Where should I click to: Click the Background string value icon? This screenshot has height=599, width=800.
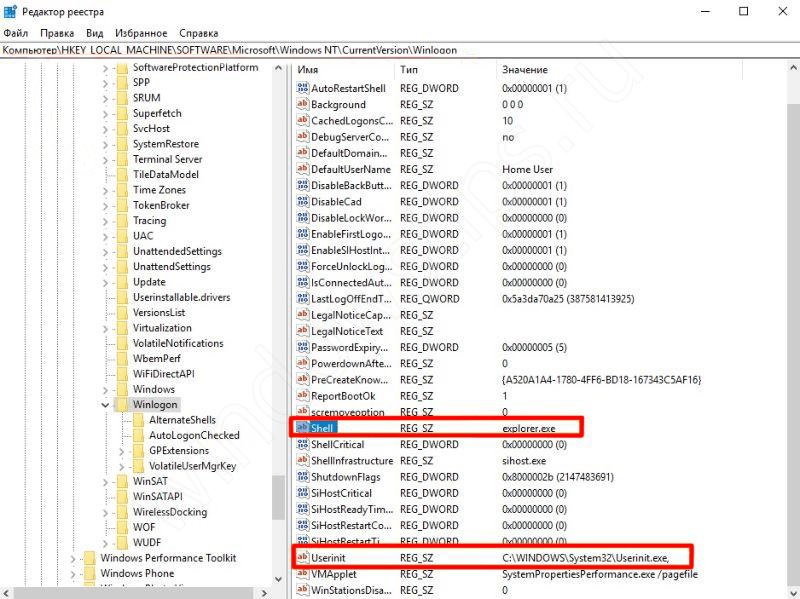tap(303, 104)
